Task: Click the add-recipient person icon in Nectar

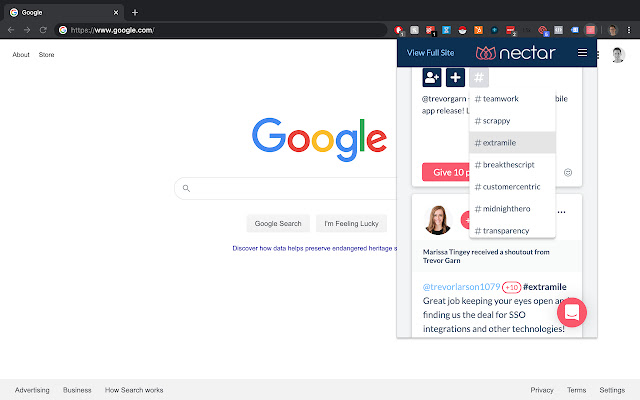Action: pos(431,78)
